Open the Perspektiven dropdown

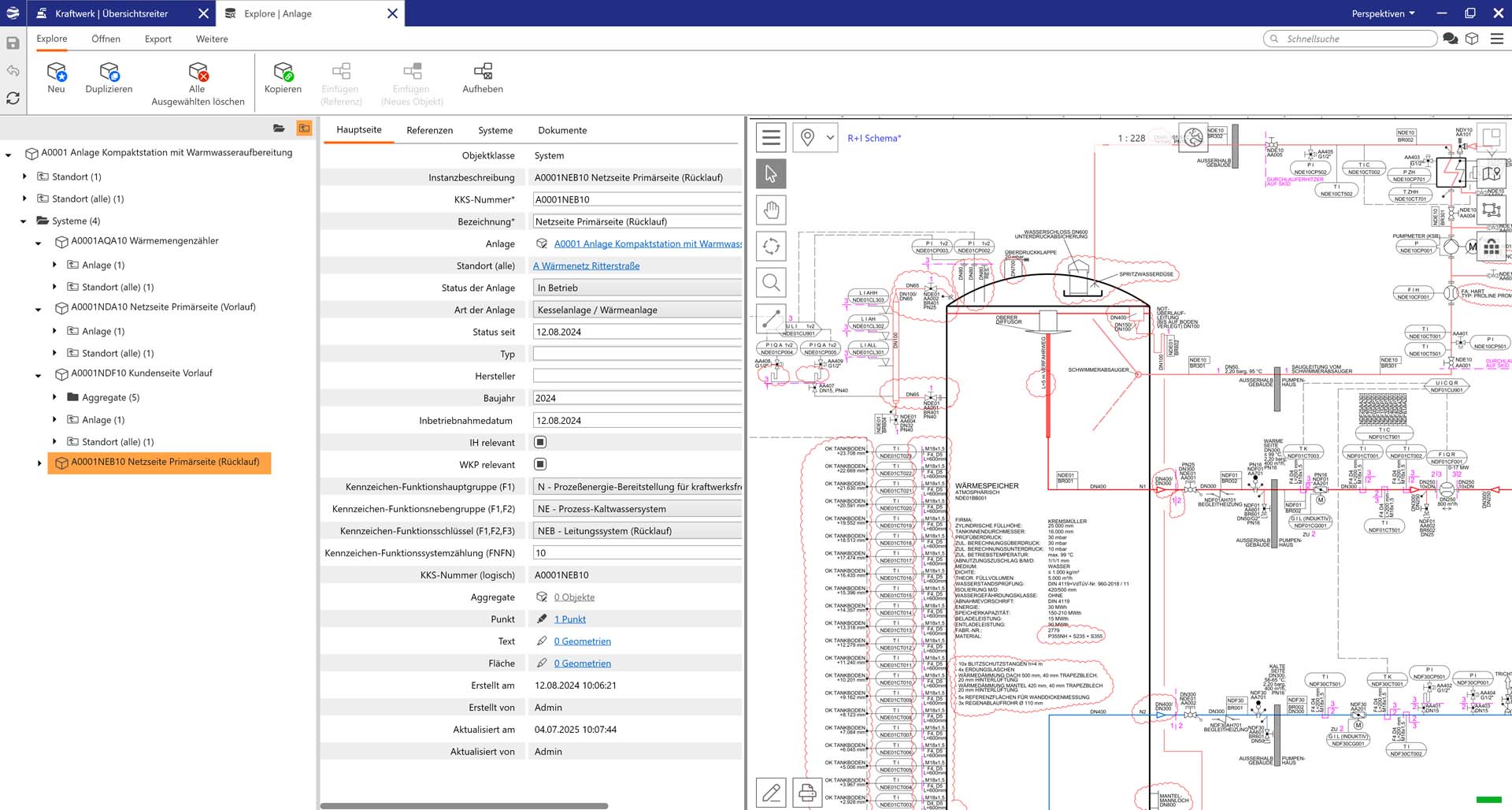[x=1383, y=13]
